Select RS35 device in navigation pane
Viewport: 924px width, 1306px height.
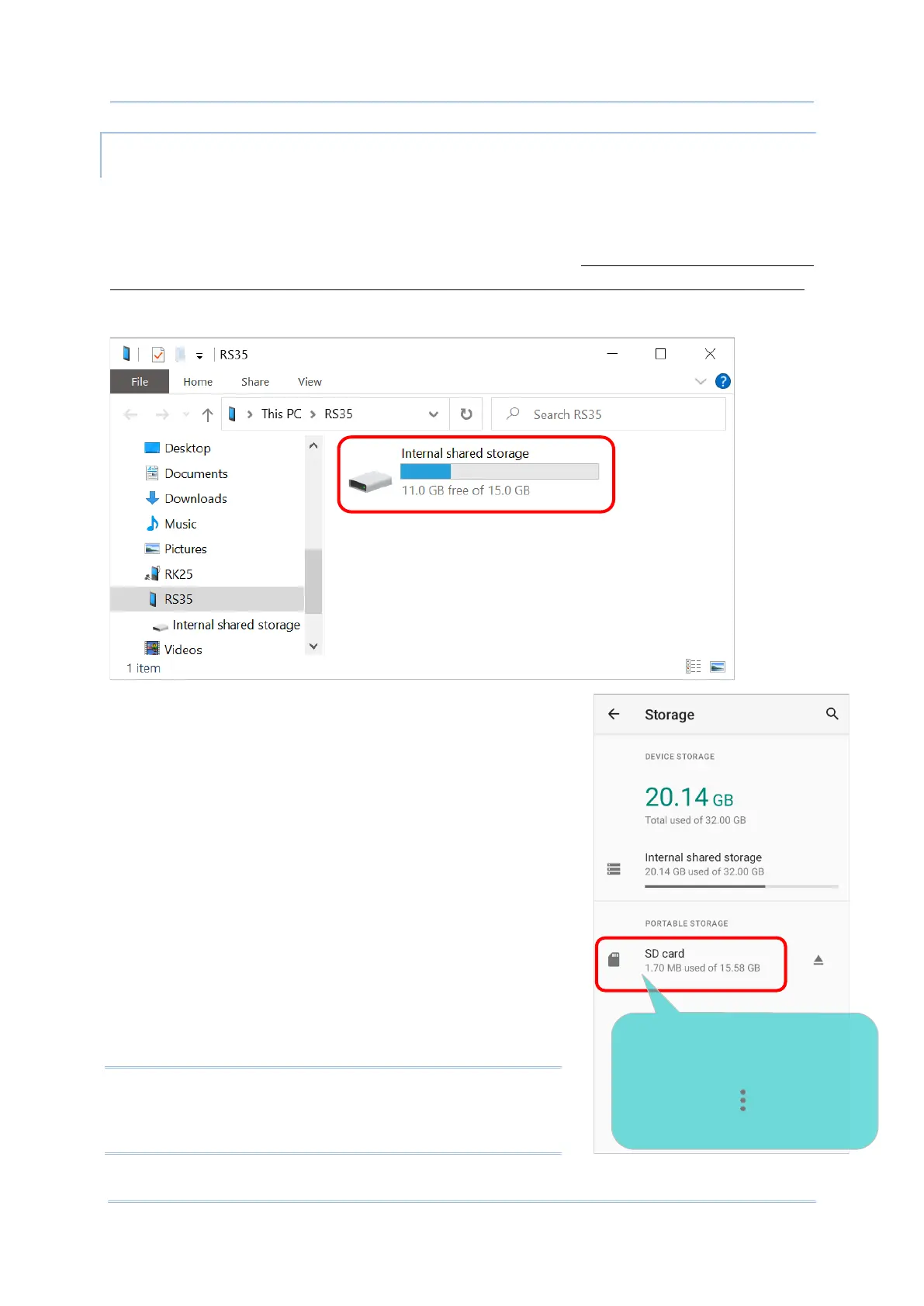(x=207, y=599)
